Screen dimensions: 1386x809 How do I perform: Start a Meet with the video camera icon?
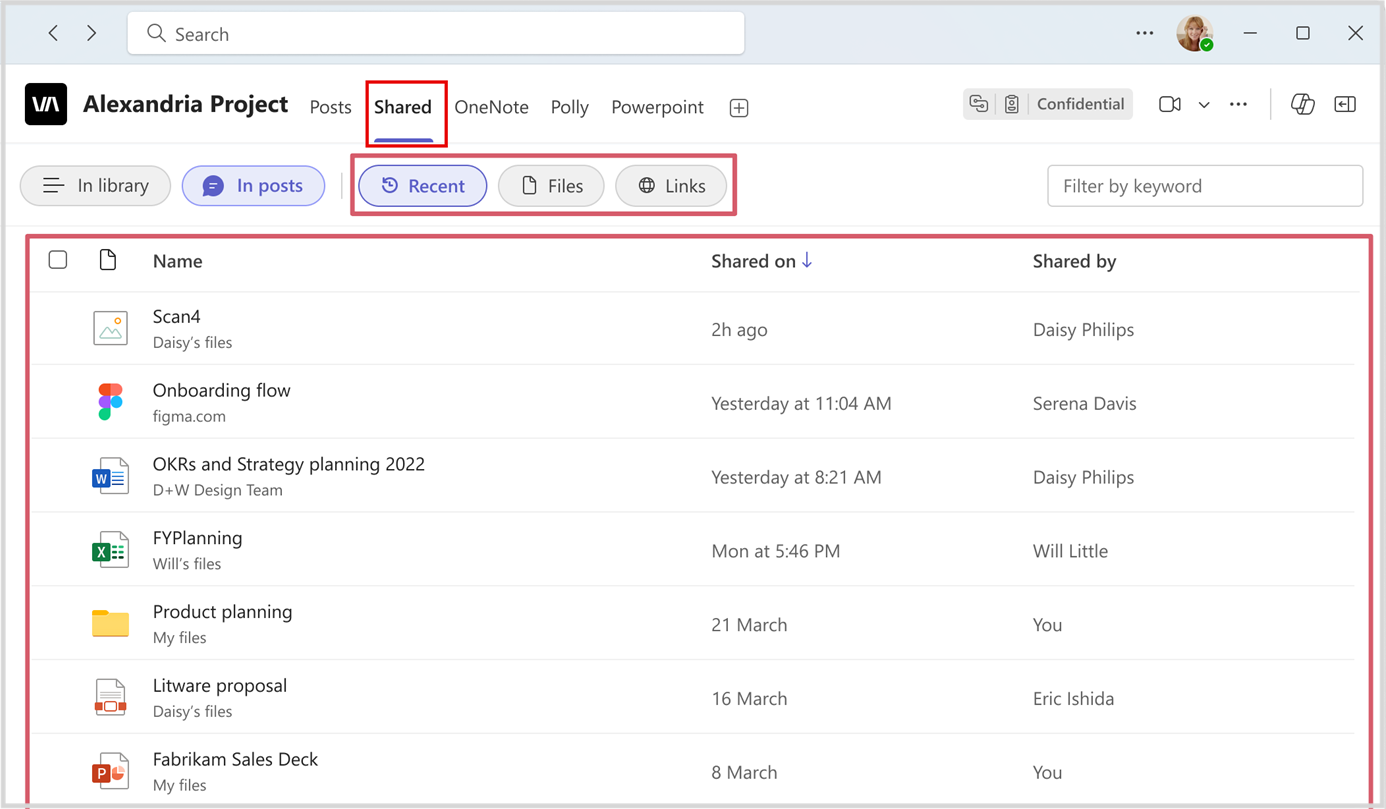1169,104
